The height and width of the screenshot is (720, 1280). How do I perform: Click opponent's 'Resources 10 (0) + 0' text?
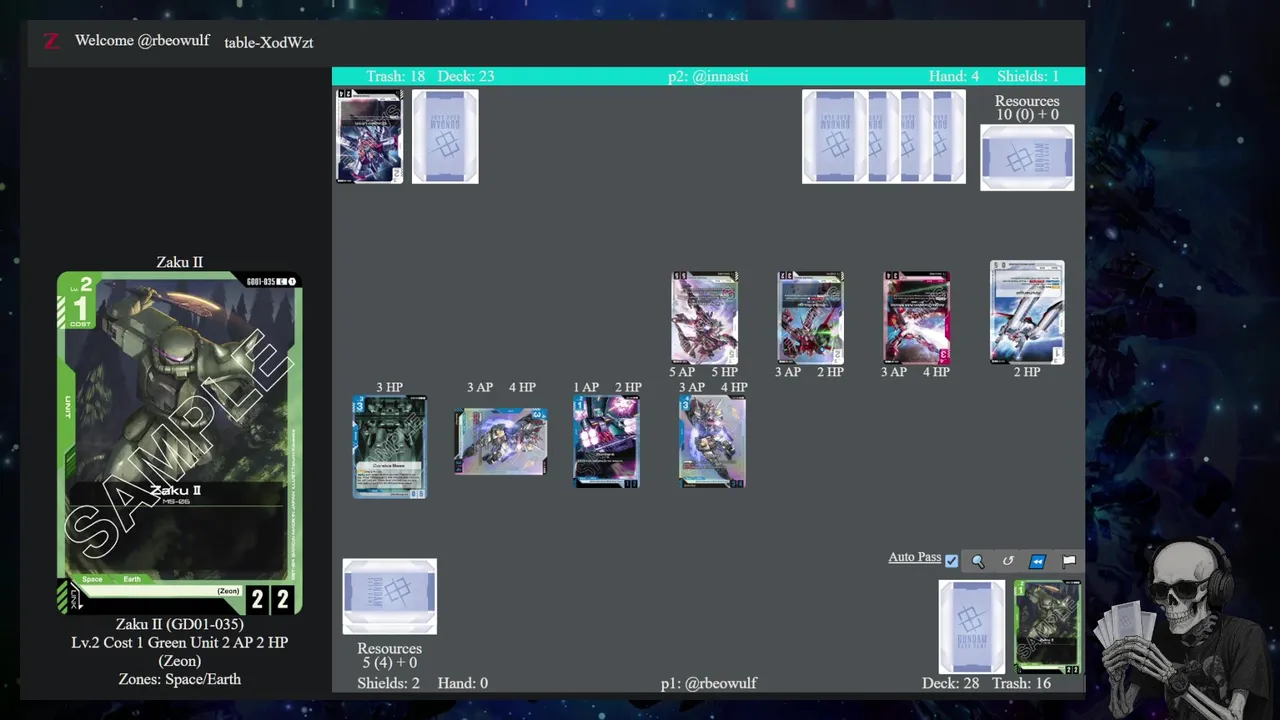click(x=1027, y=108)
